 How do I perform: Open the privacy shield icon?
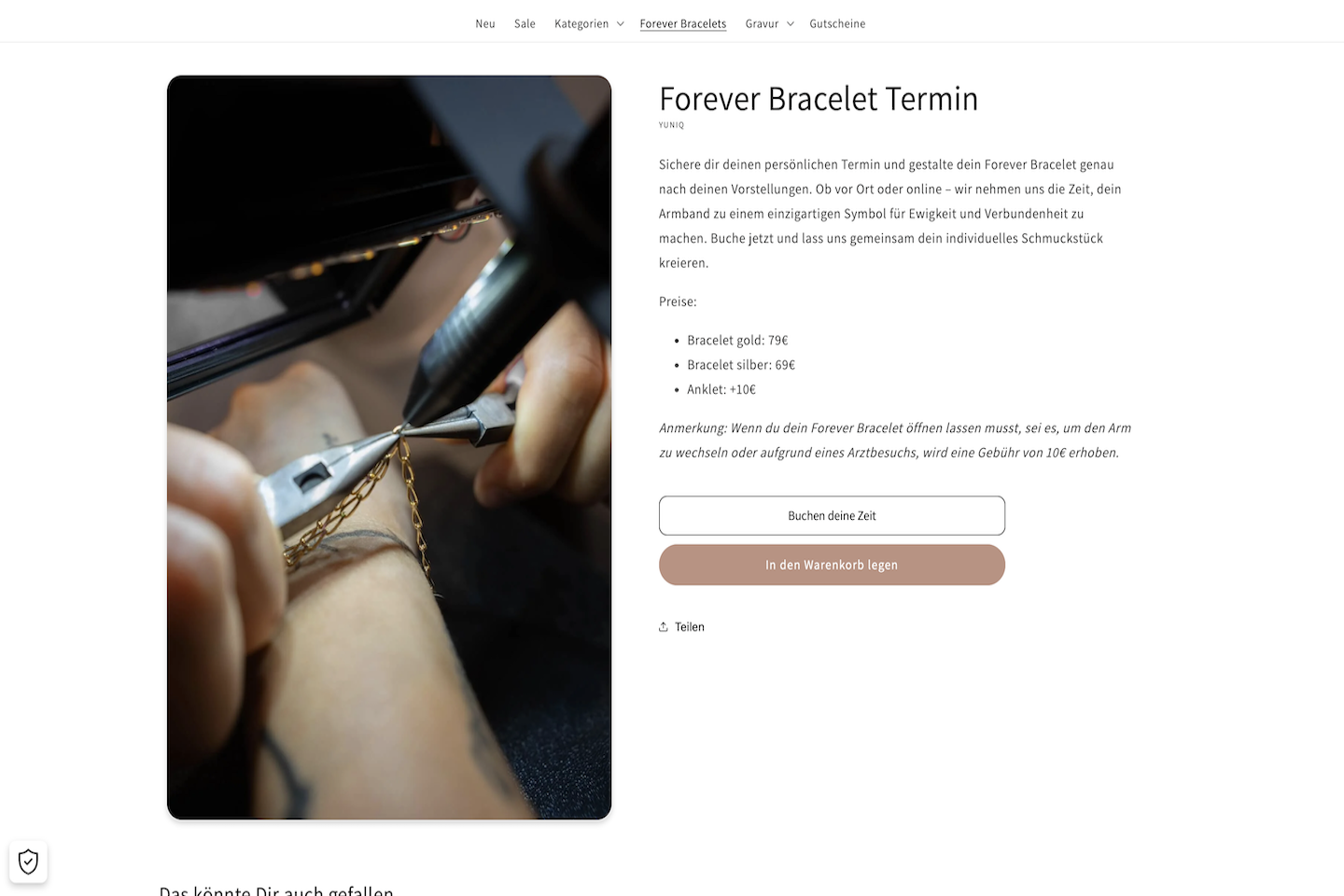tap(28, 861)
